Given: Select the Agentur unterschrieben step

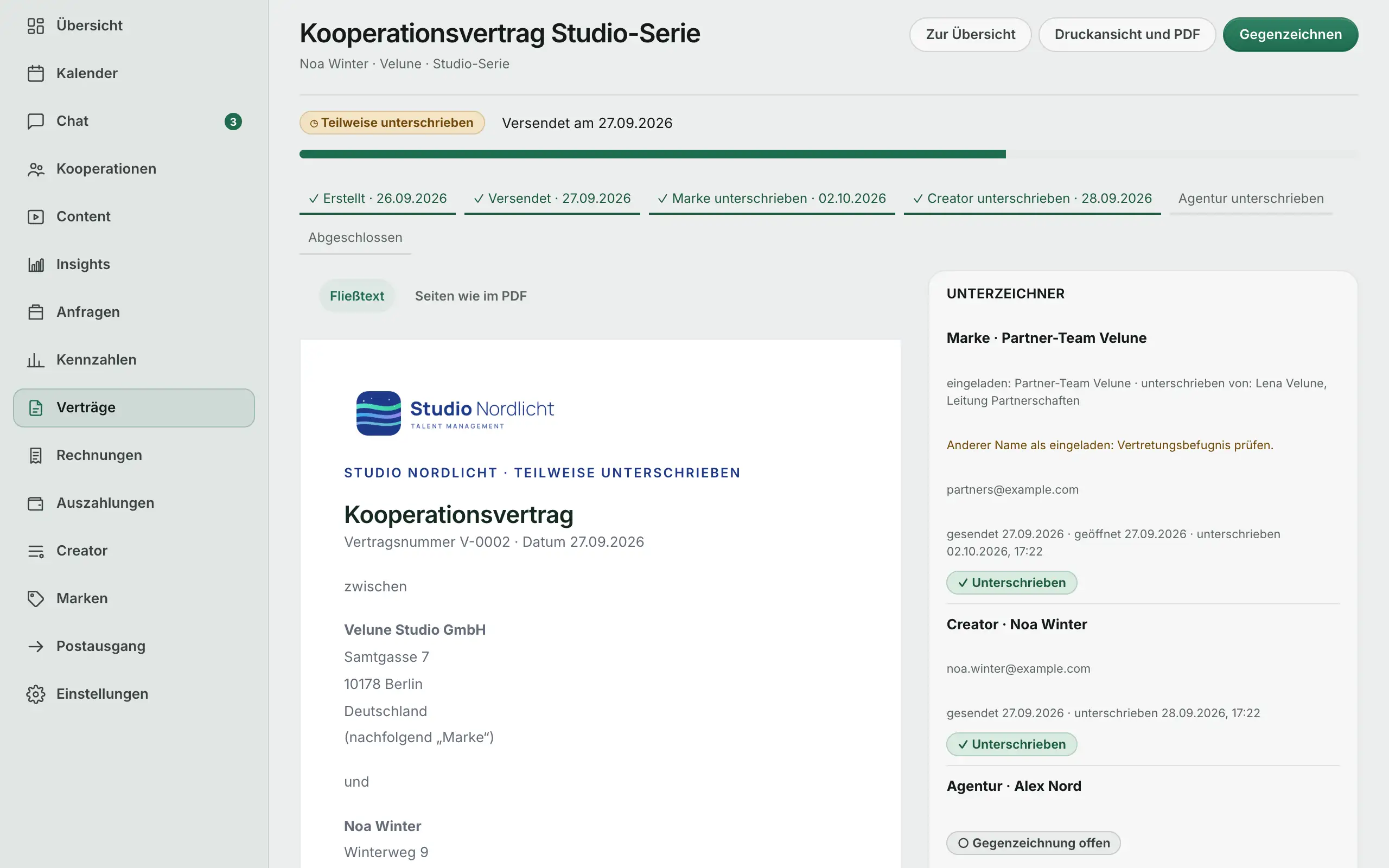Looking at the screenshot, I should point(1251,199).
